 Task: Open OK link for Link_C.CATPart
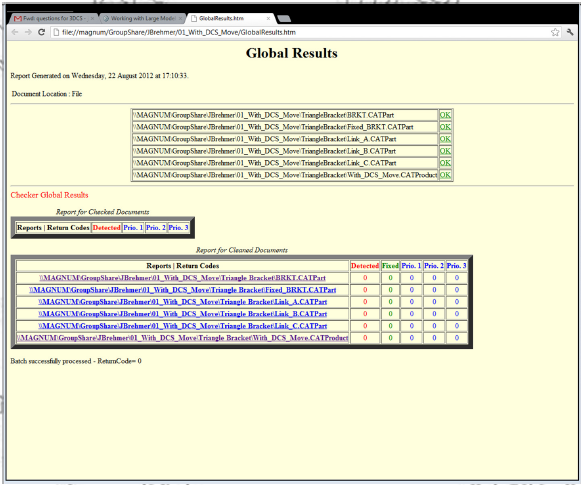click(445, 163)
